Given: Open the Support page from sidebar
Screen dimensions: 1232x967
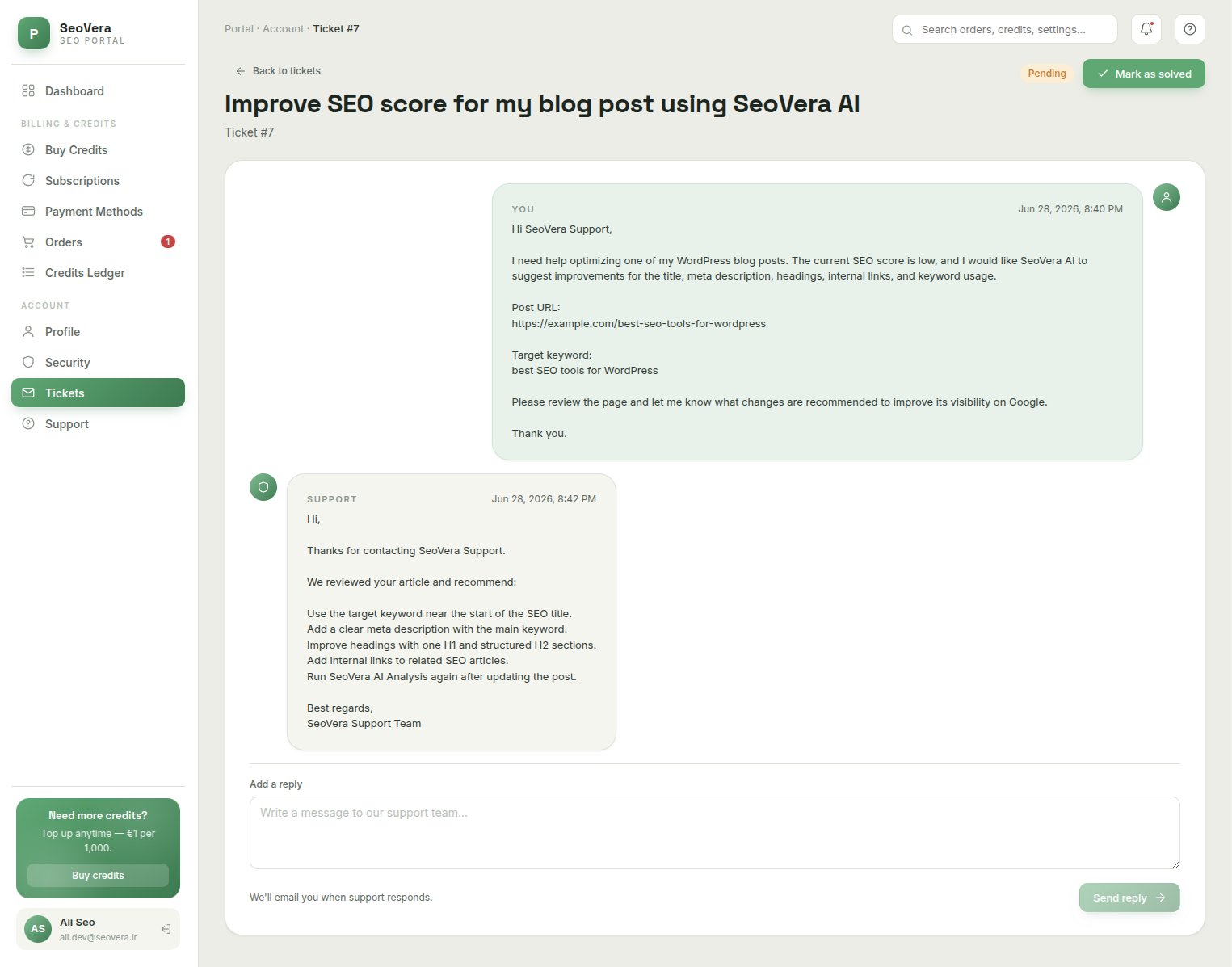Looking at the screenshot, I should point(98,424).
